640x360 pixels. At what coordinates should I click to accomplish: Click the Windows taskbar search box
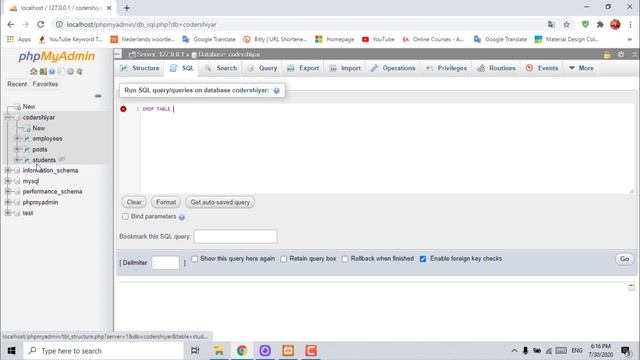coord(104,351)
